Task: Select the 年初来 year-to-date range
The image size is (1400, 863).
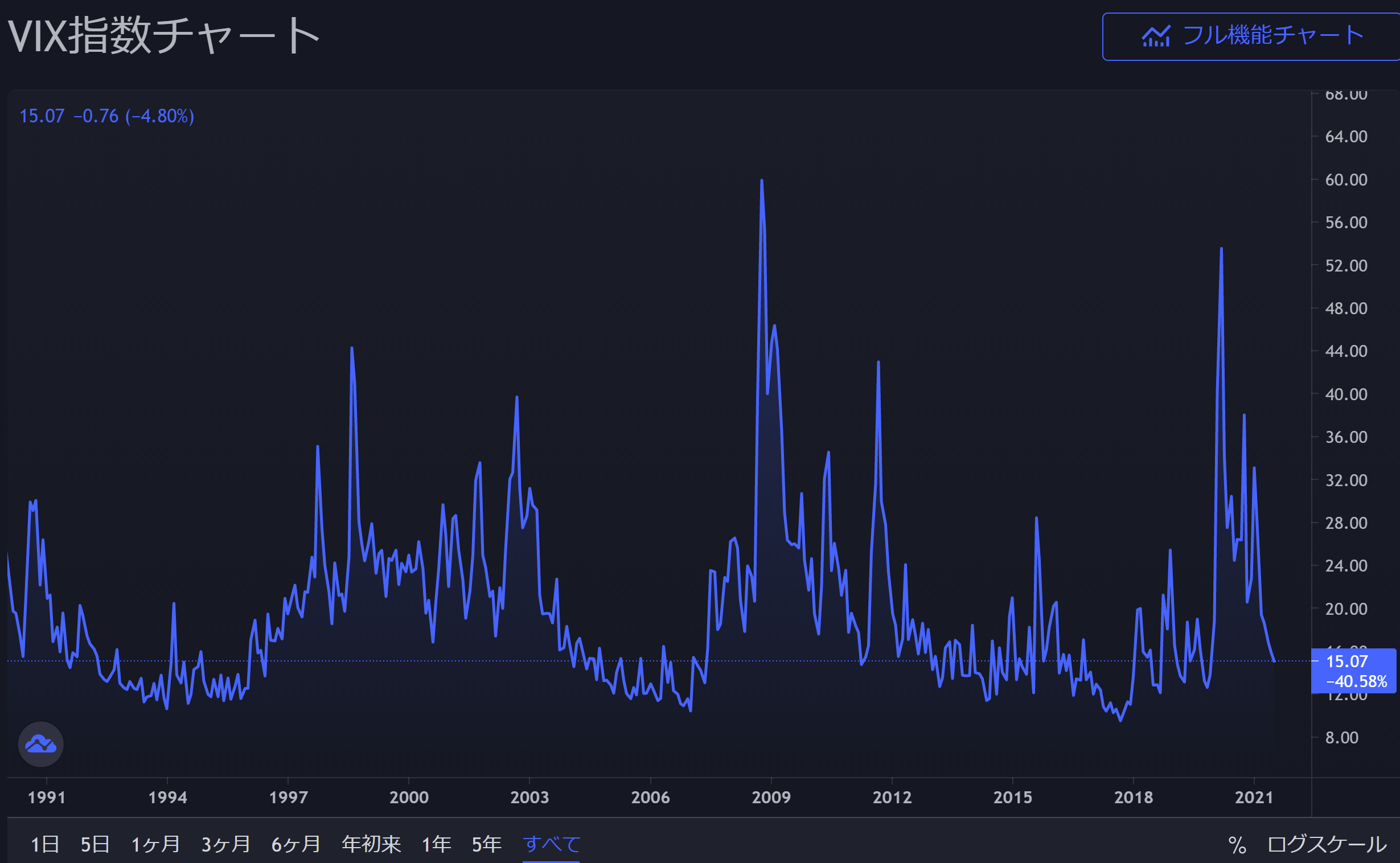Action: coord(371,844)
